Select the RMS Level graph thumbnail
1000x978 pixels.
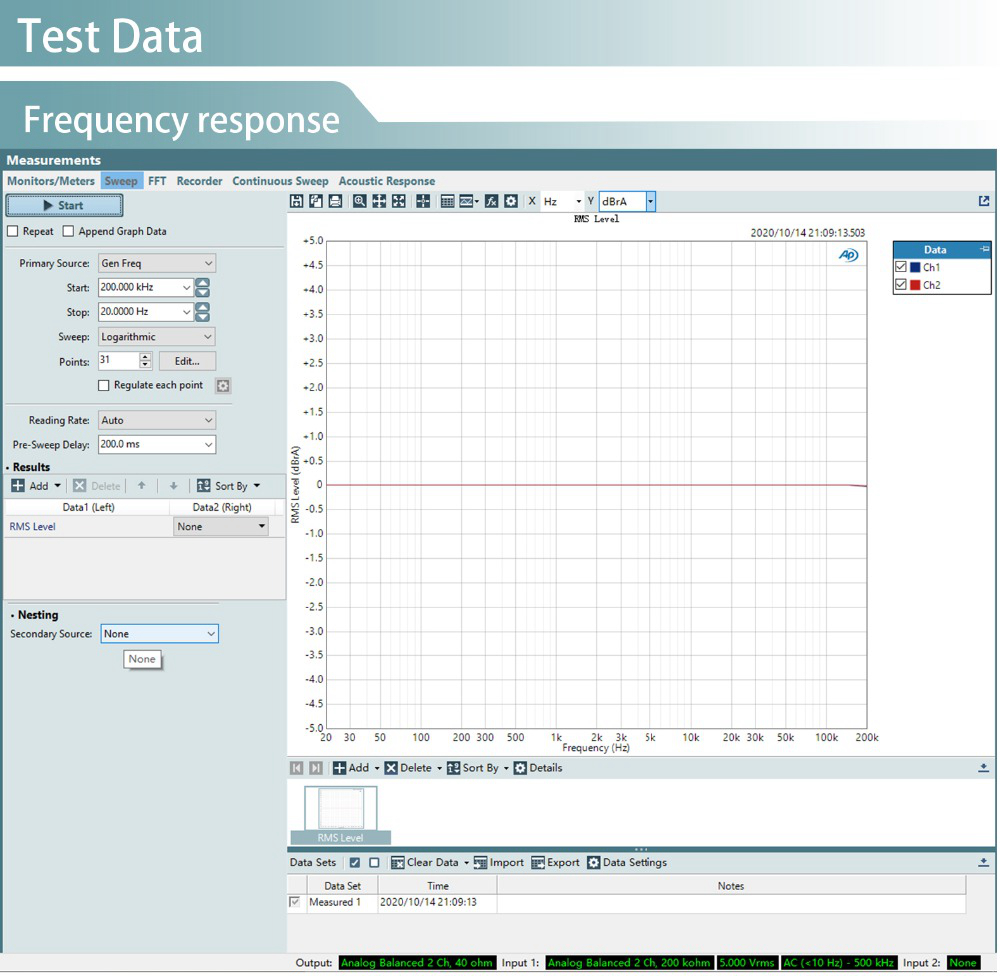click(x=341, y=808)
